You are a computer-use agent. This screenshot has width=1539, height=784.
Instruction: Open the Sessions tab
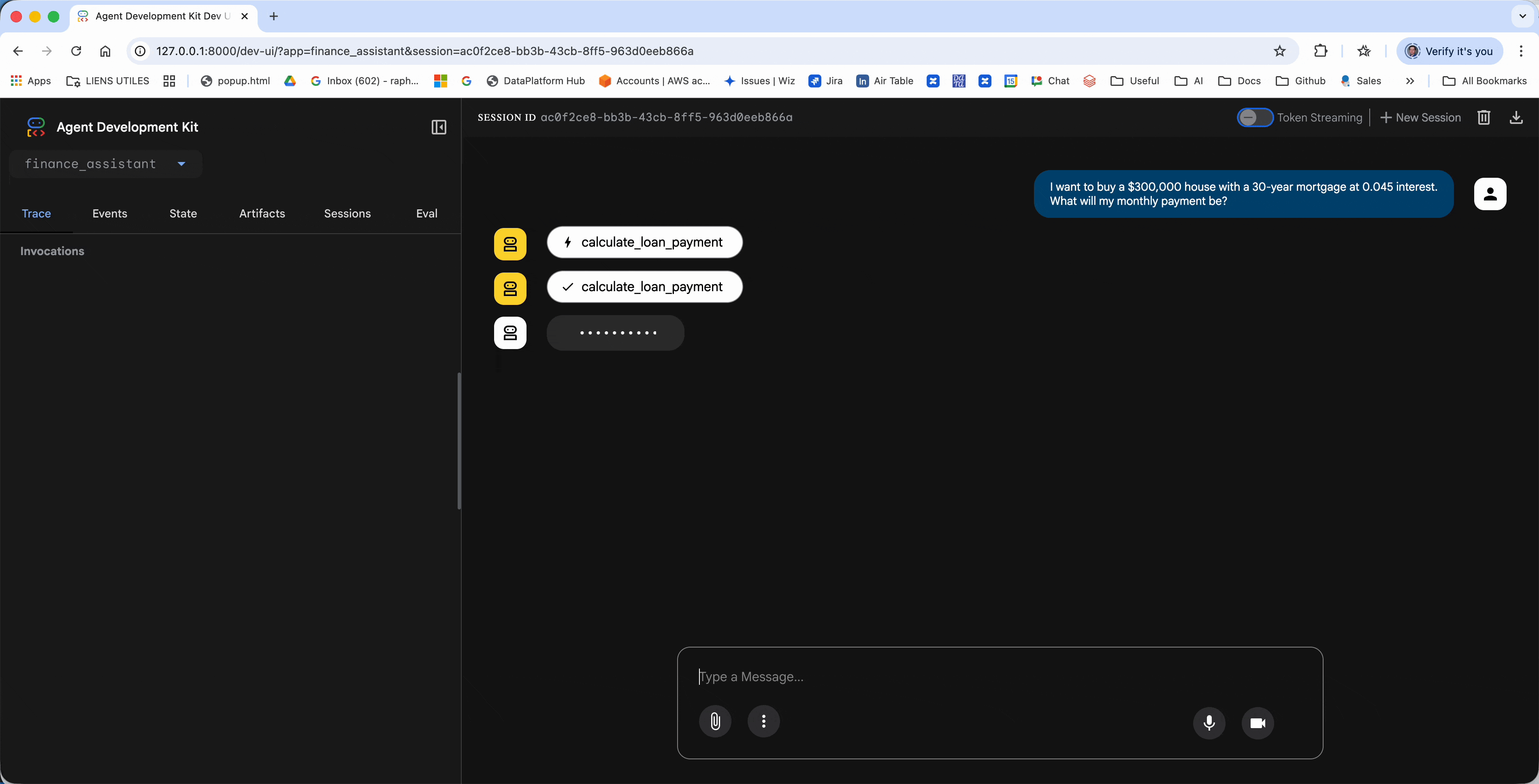(x=347, y=213)
